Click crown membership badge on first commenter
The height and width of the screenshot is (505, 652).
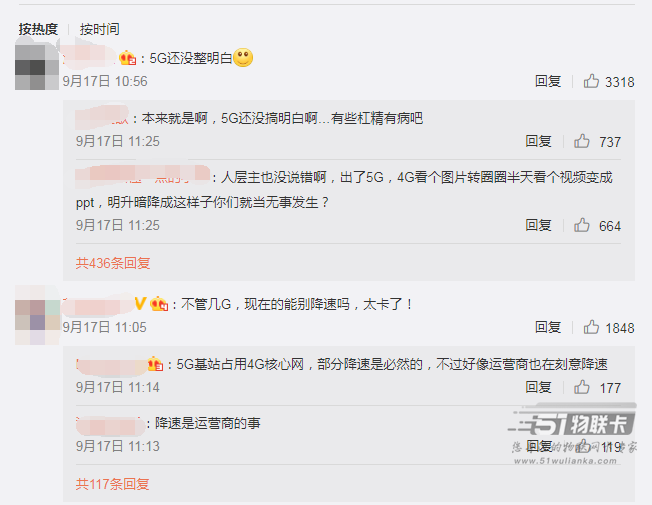128,58
